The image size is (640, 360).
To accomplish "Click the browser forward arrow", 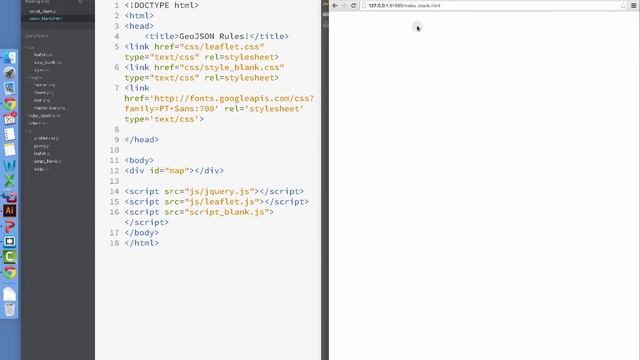I will coord(344,5).
